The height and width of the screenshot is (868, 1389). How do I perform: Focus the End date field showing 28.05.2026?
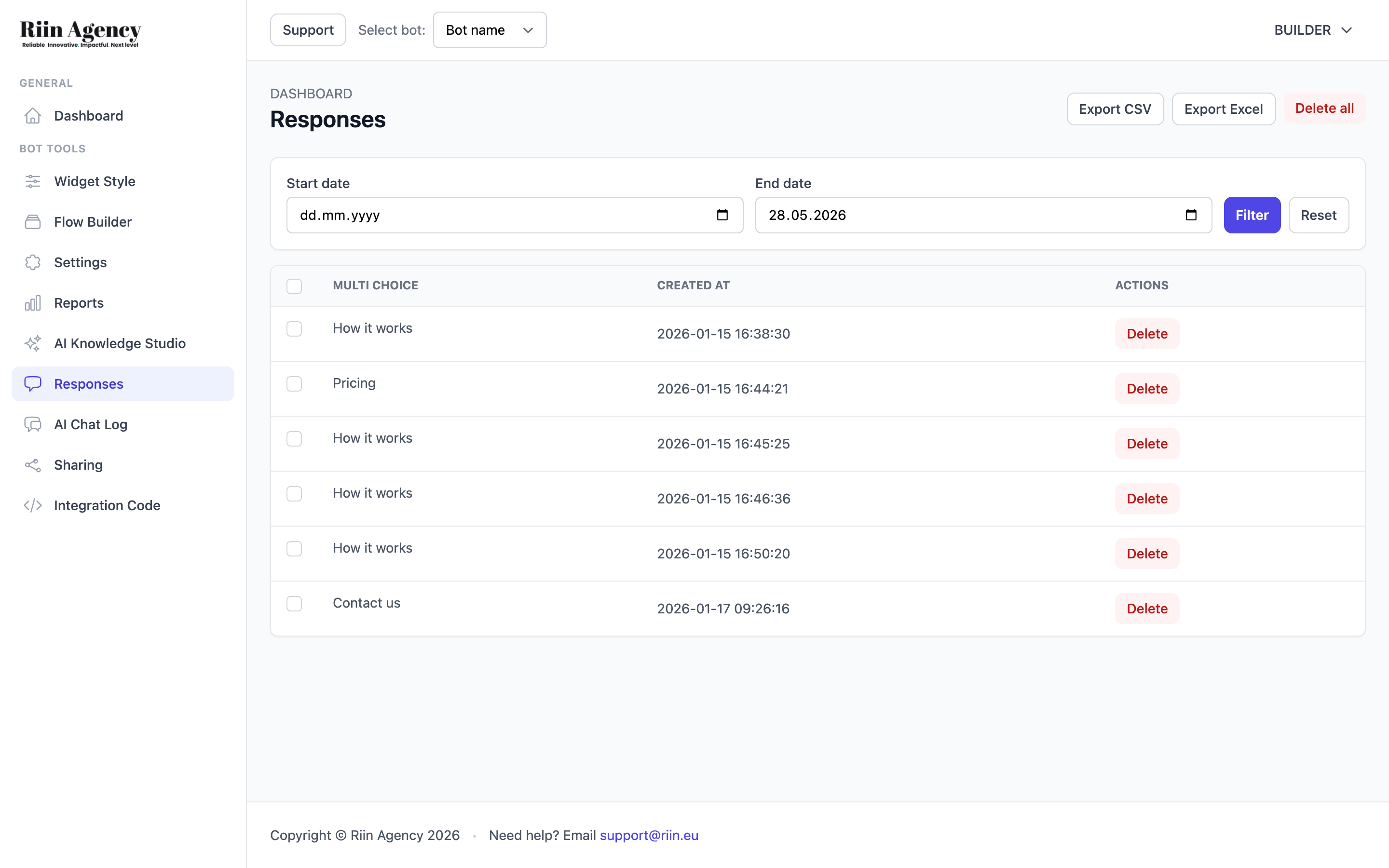(983, 215)
